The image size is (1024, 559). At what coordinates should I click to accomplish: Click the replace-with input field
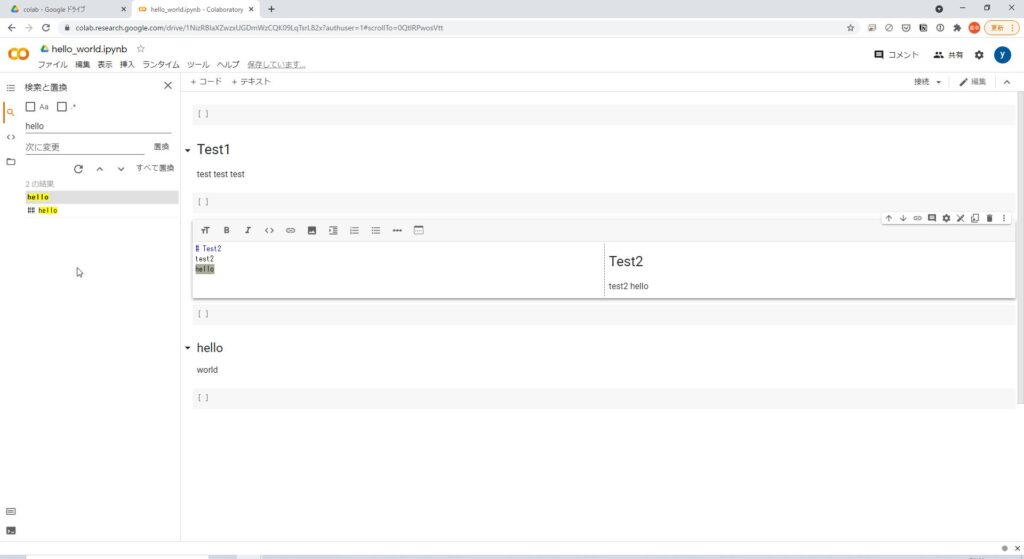(84, 147)
